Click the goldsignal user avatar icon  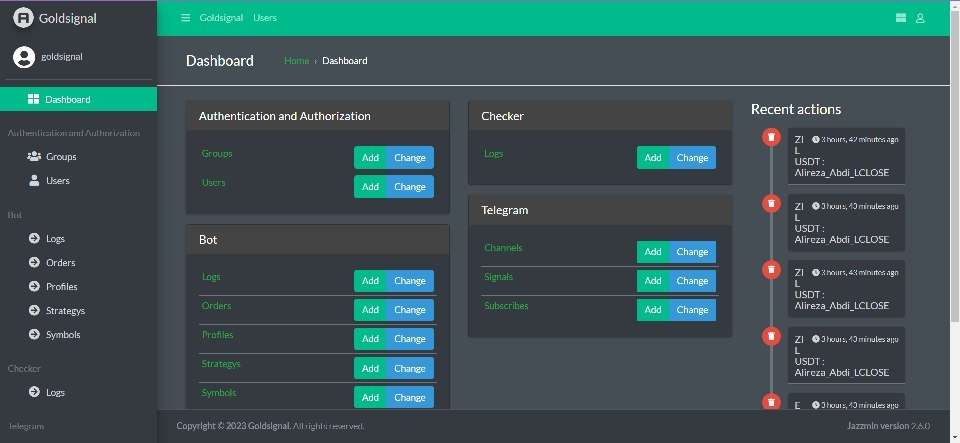[24, 57]
